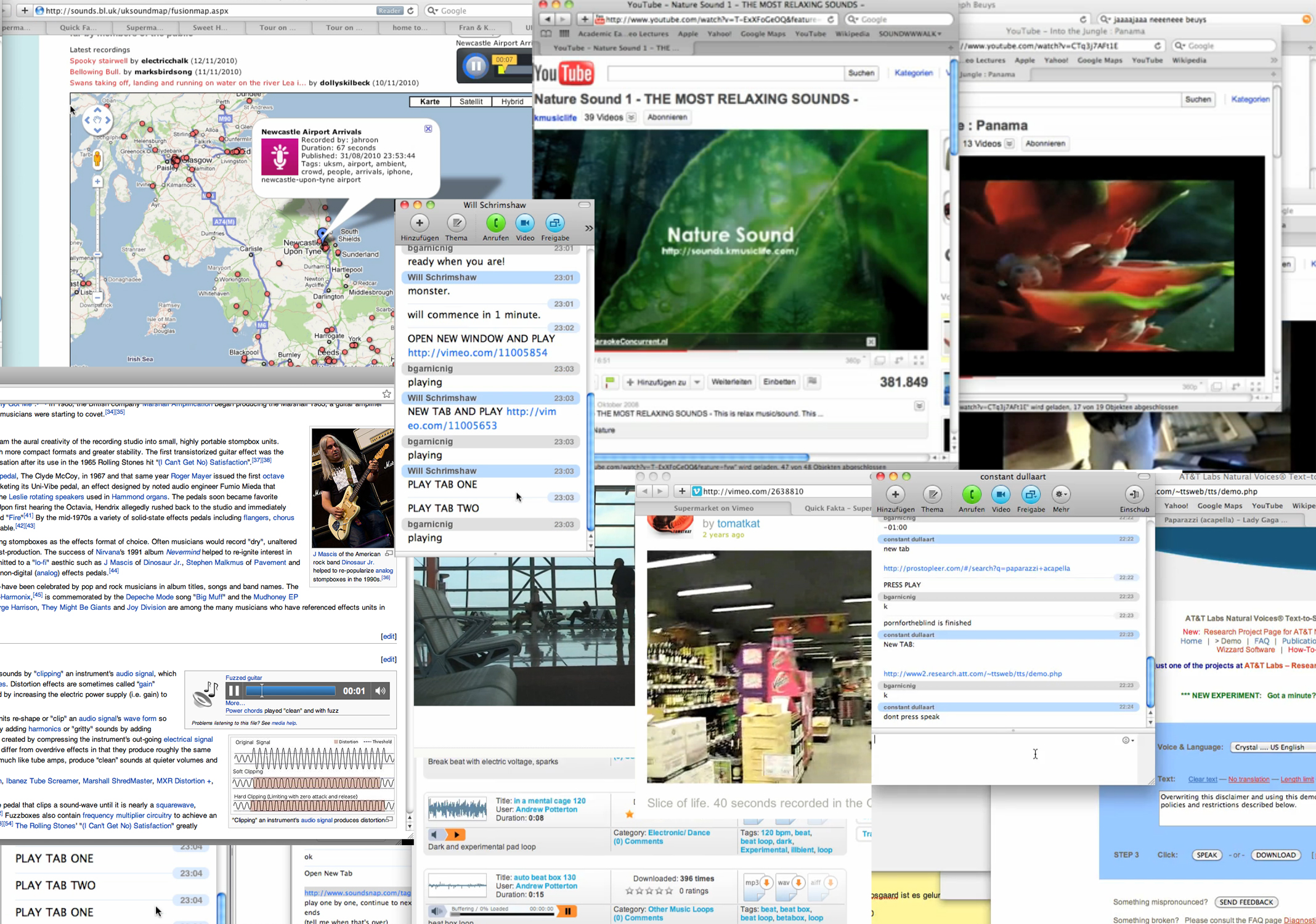The width and height of the screenshot is (1316, 924).
Task: Expand the Nature Sound video description
Action: point(919,406)
